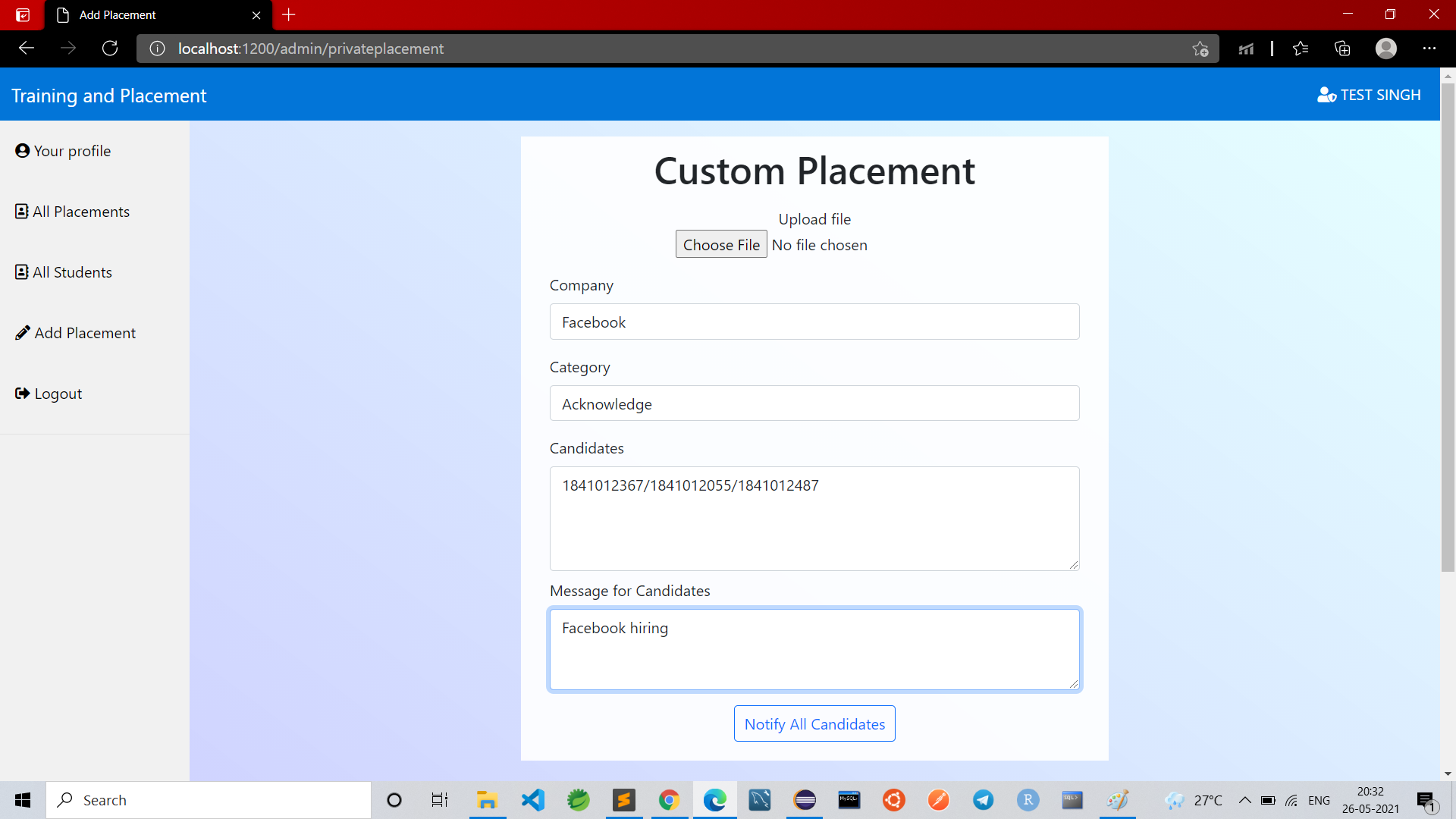Viewport: 1456px width, 819px height.
Task: Add this page to favorites
Action: coord(1200,48)
